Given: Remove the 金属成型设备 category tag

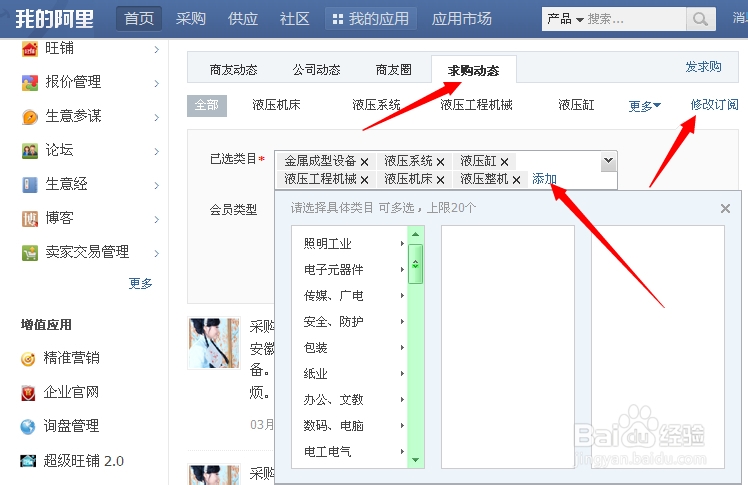Looking at the screenshot, I should pos(364,162).
